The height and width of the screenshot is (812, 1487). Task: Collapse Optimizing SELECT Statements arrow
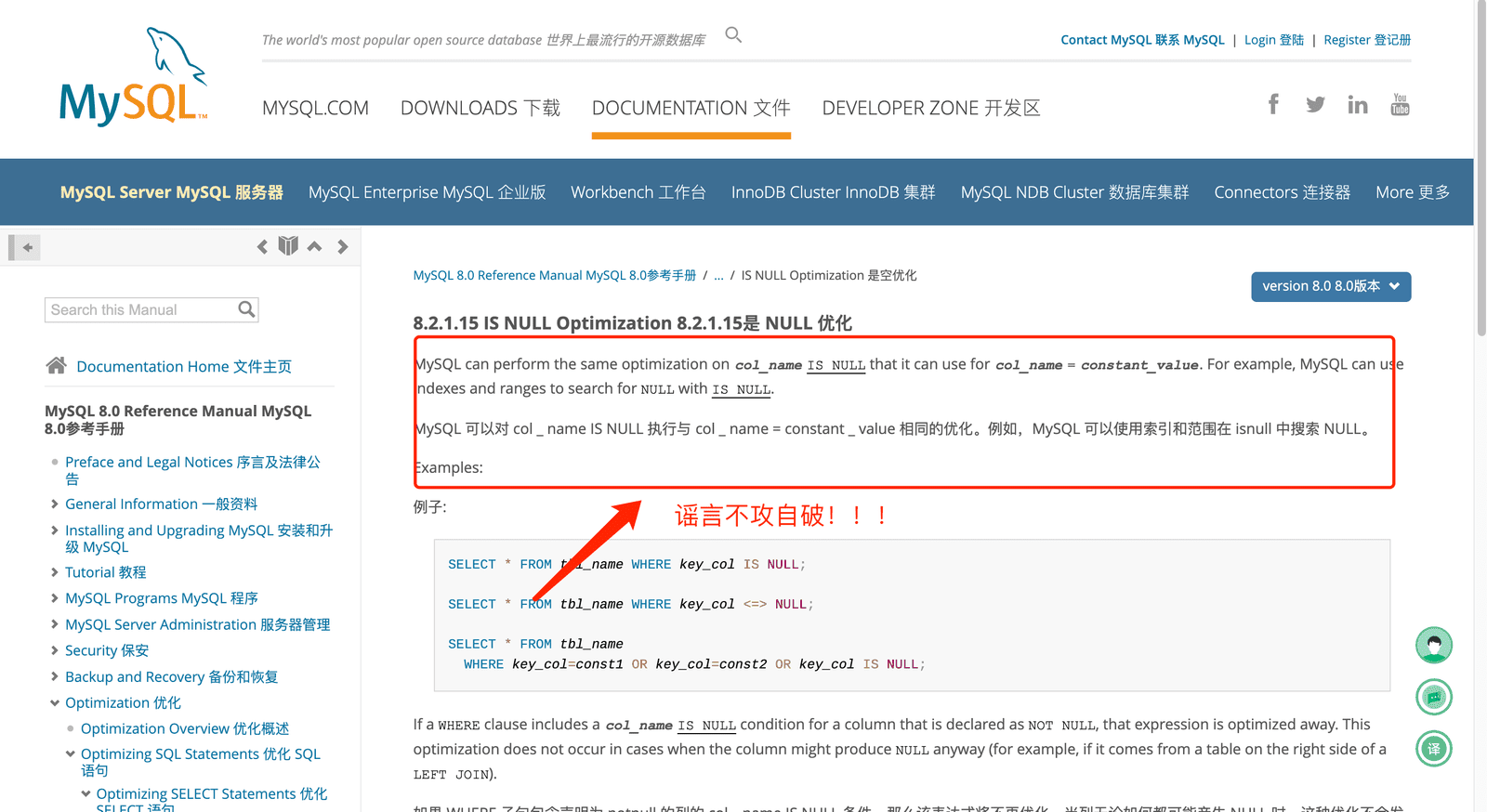pos(86,793)
